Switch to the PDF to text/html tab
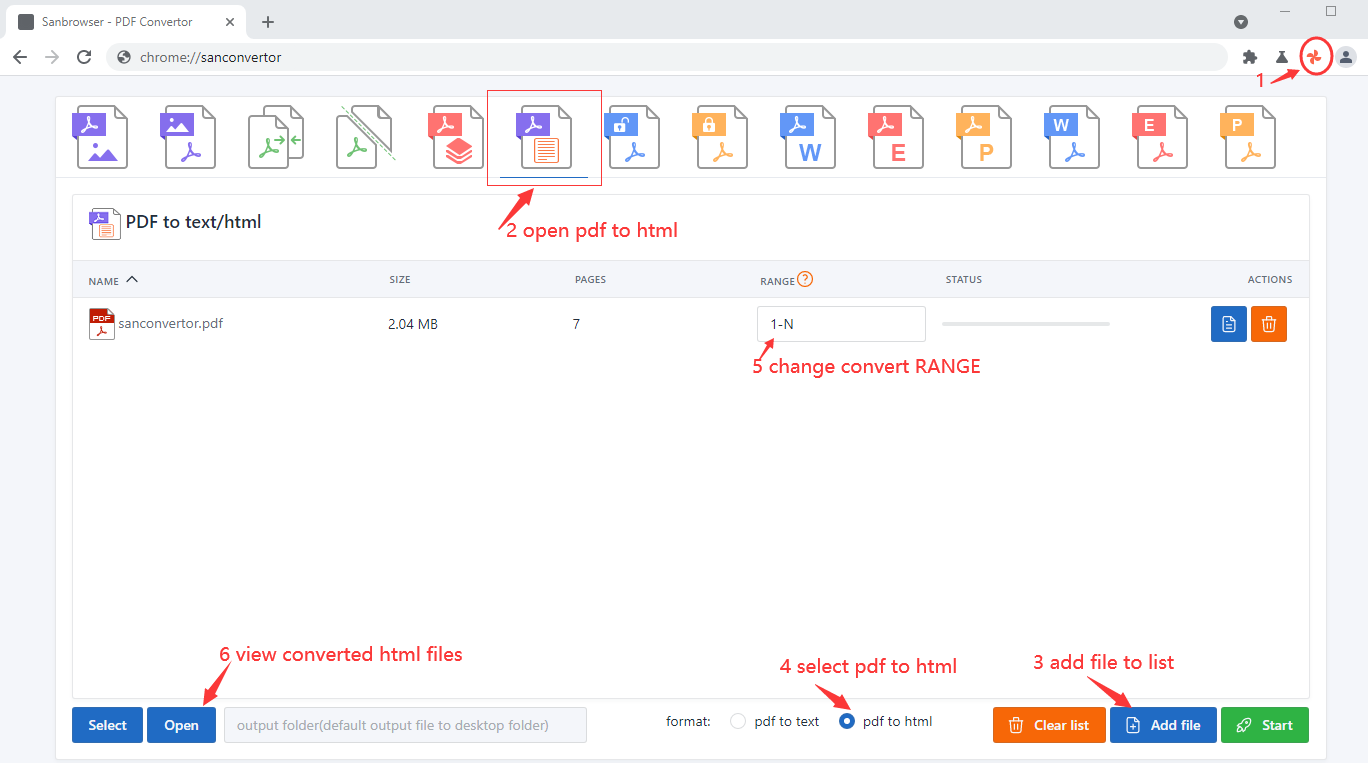This screenshot has width=1368, height=763. pos(544,137)
